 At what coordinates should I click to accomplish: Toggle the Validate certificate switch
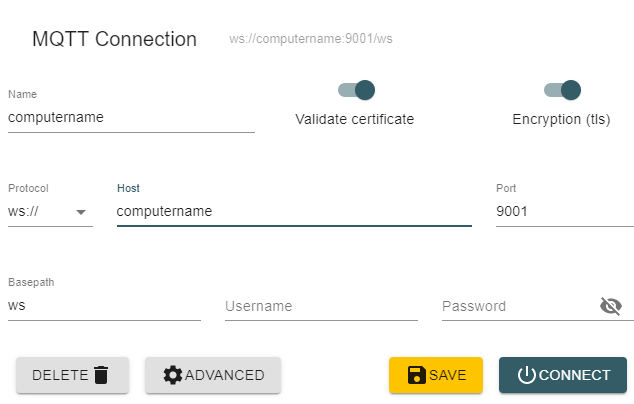[357, 90]
